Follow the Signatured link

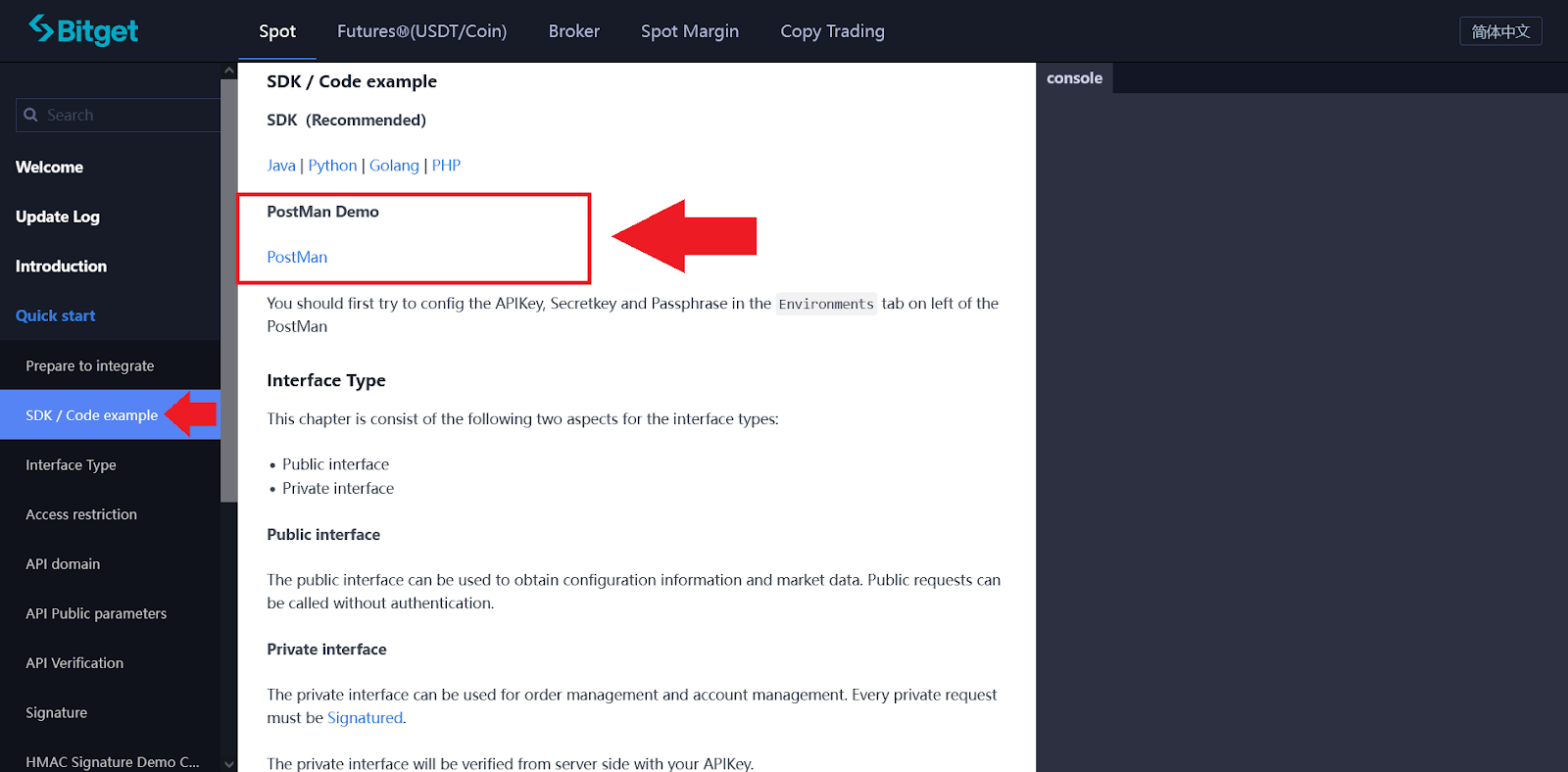coord(365,718)
